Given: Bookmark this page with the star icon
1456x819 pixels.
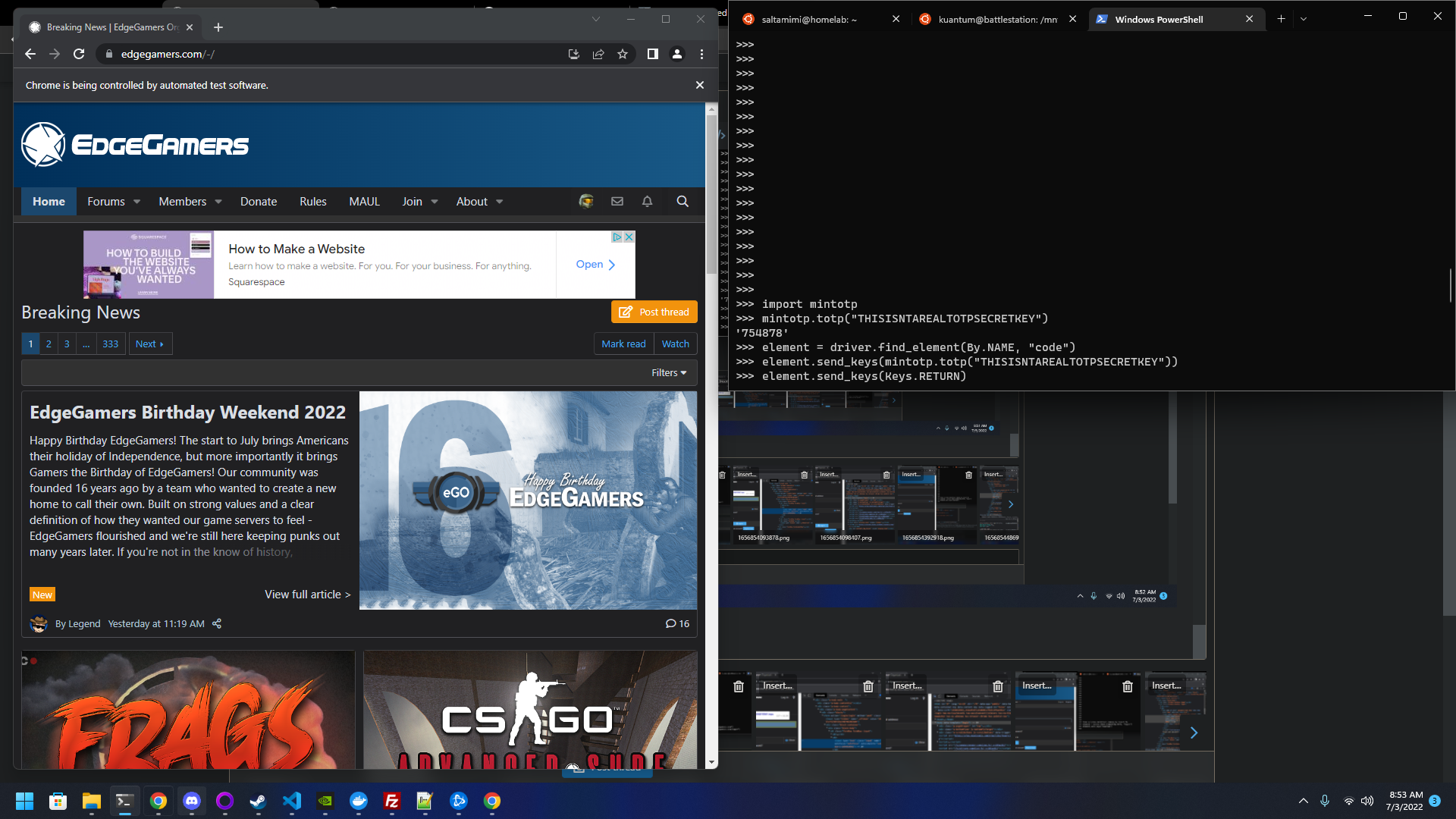Looking at the screenshot, I should pos(623,54).
